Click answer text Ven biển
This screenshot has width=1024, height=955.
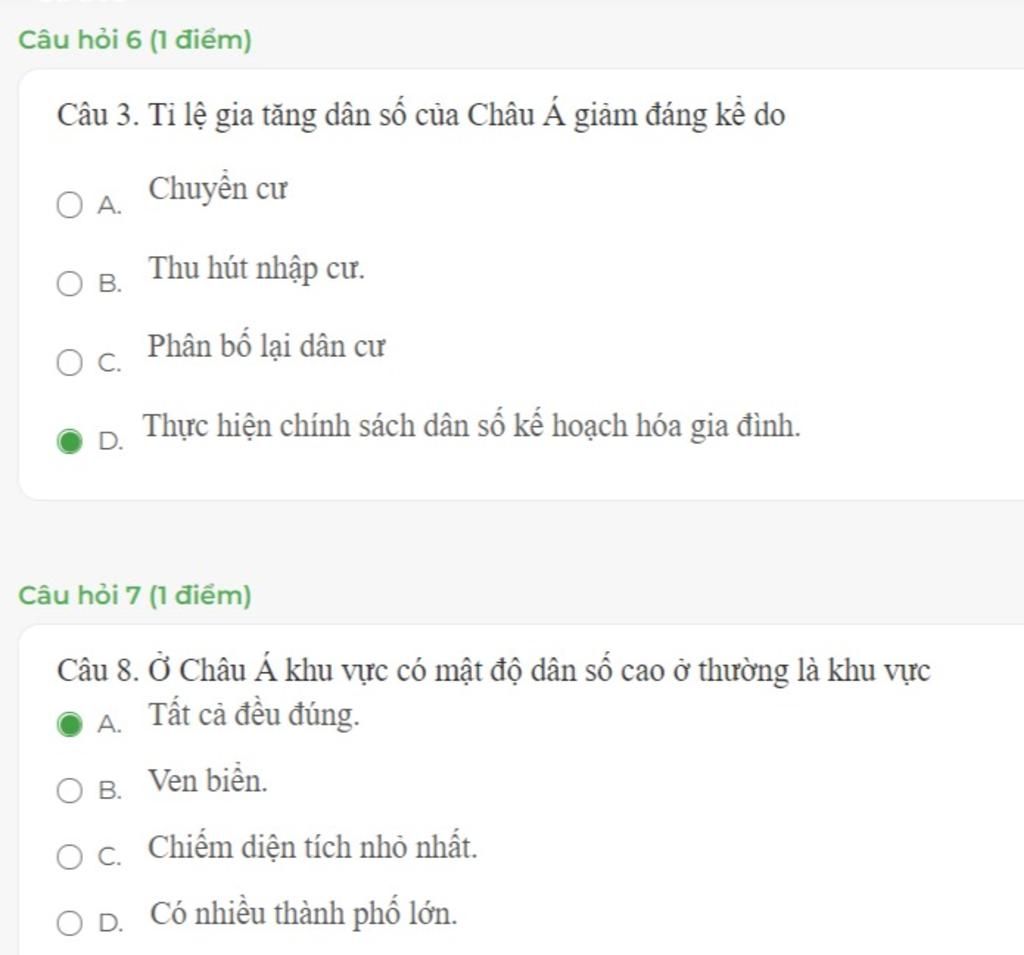(208, 781)
